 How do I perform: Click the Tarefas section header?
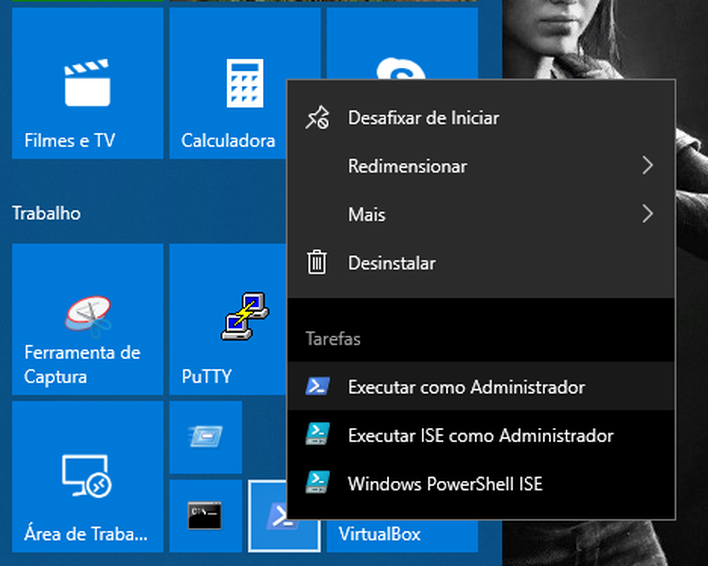pyautogui.click(x=333, y=339)
